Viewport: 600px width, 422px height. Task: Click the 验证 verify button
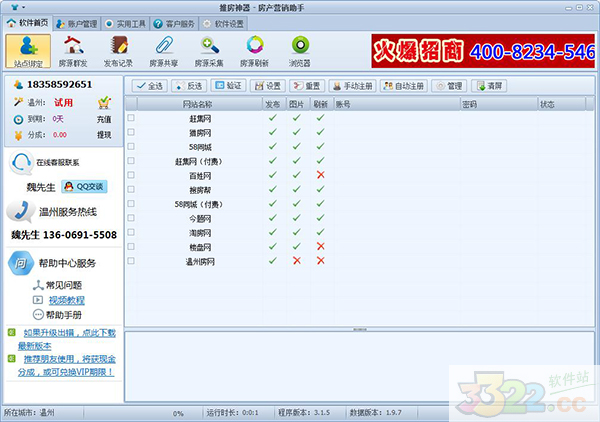tap(228, 86)
